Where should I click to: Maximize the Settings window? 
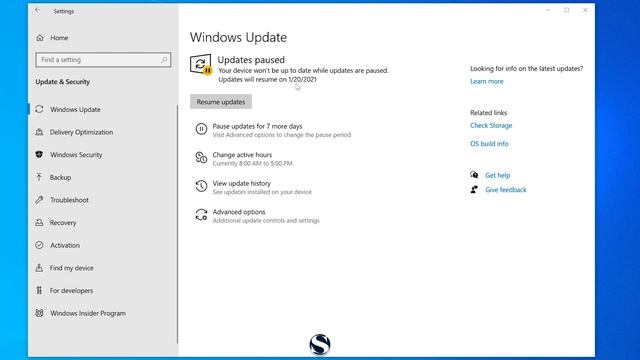[x=567, y=10]
